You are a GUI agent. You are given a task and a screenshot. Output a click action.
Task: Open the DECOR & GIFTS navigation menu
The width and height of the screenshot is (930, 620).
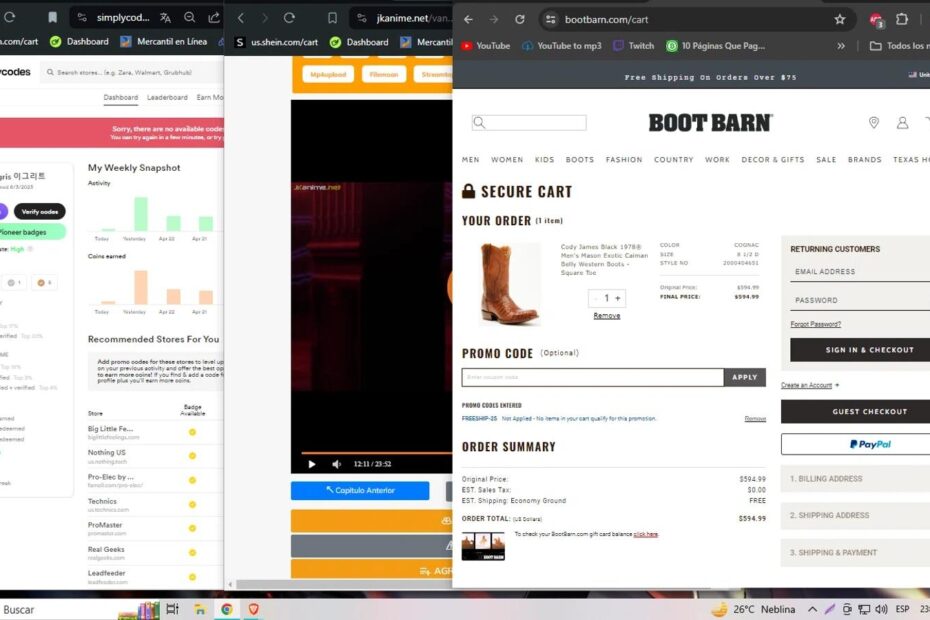click(773, 160)
